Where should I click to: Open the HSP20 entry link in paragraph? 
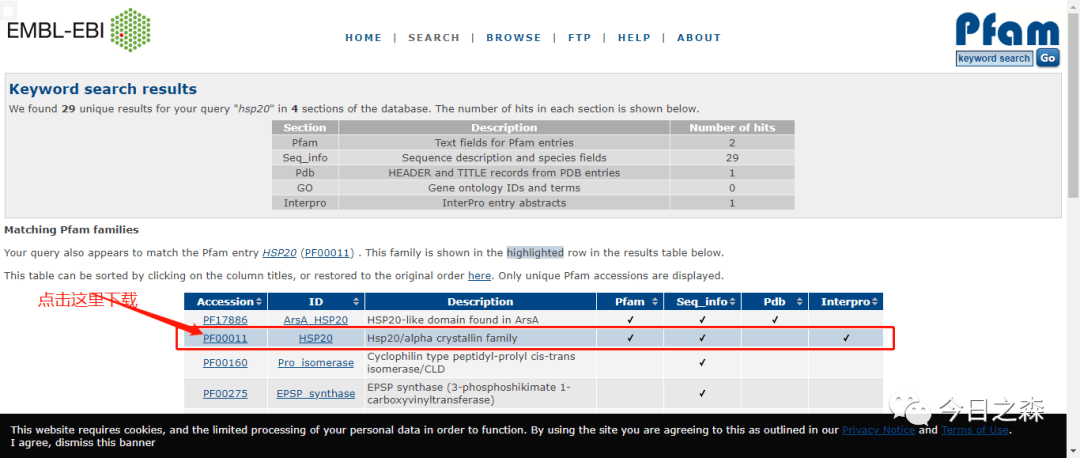coord(280,253)
